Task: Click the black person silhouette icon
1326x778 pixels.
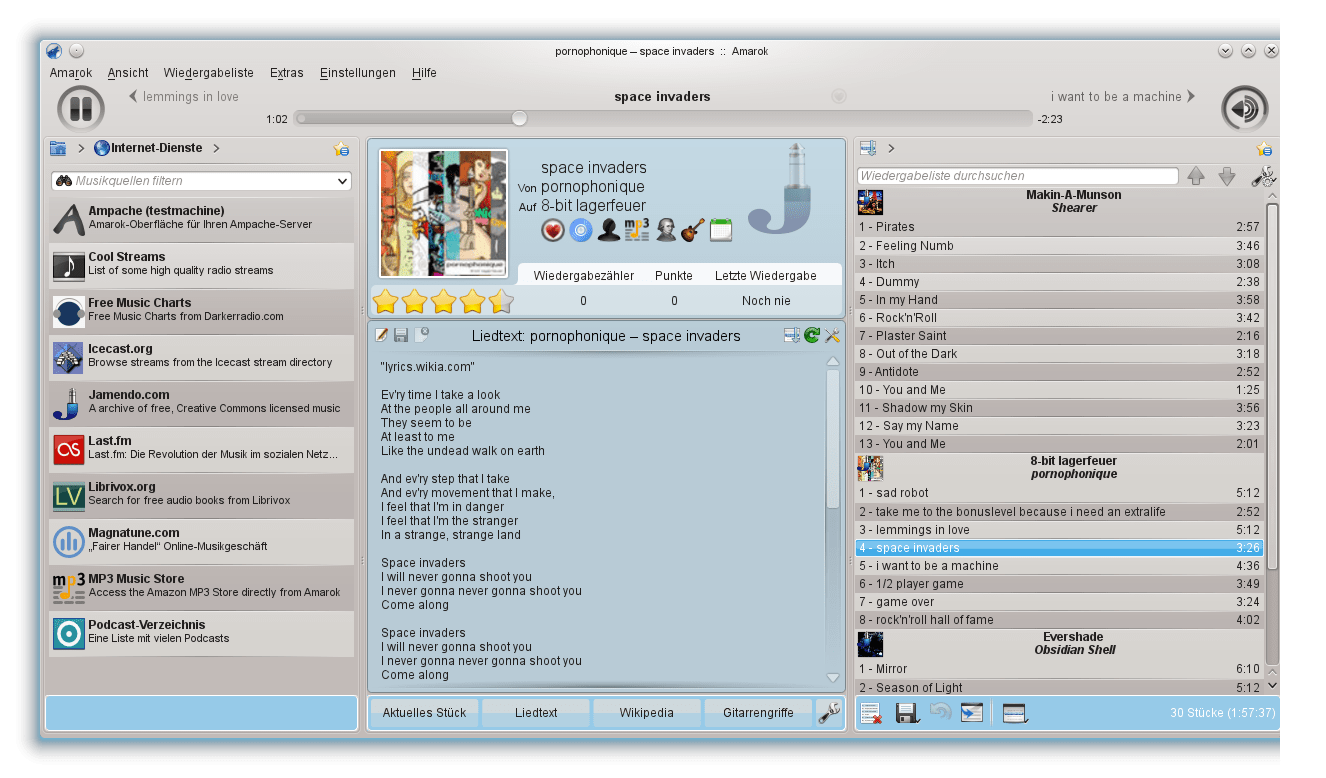Action: [x=609, y=231]
